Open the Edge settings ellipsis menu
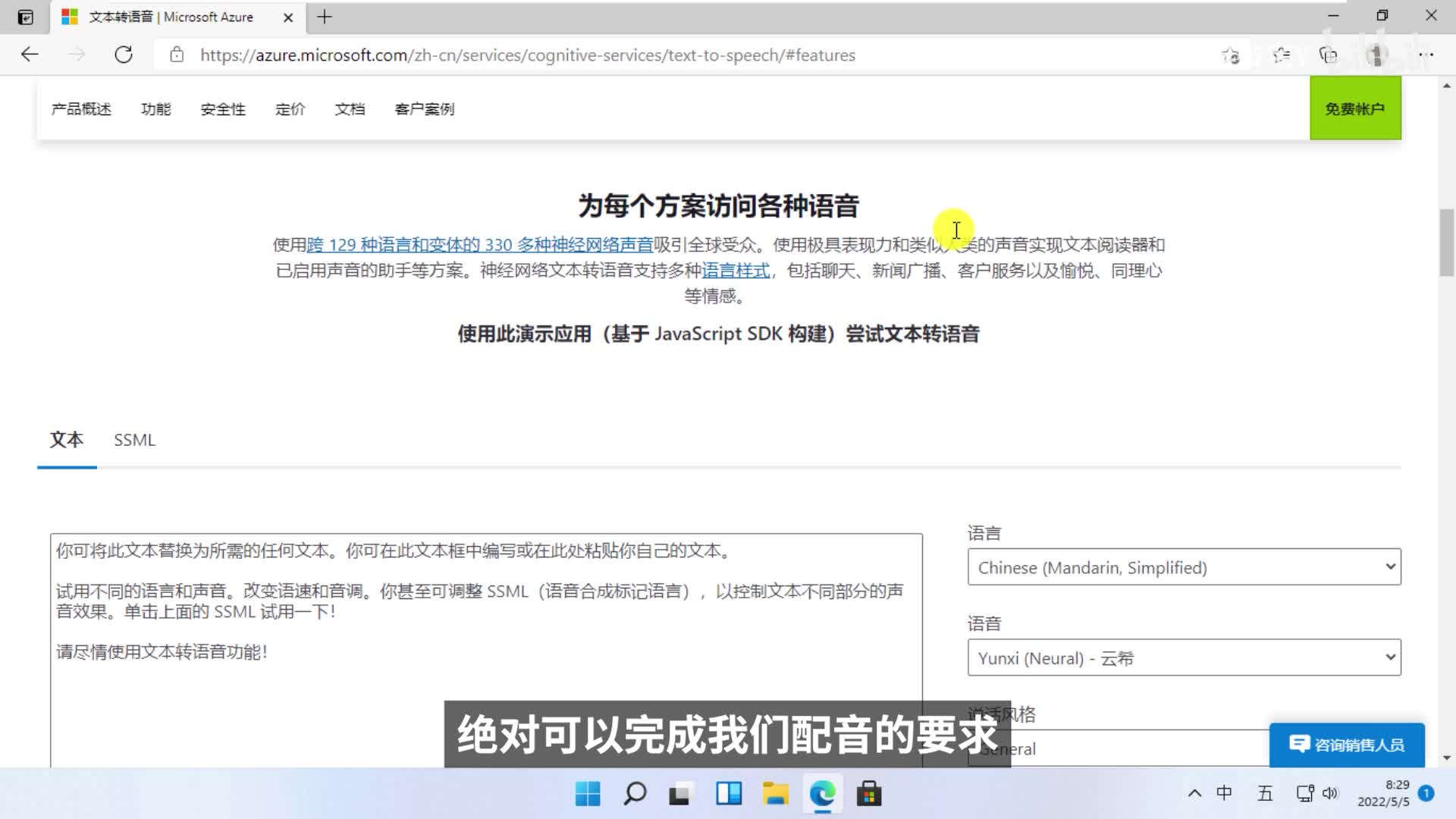Screen dimensions: 1456x819 click(x=1426, y=55)
